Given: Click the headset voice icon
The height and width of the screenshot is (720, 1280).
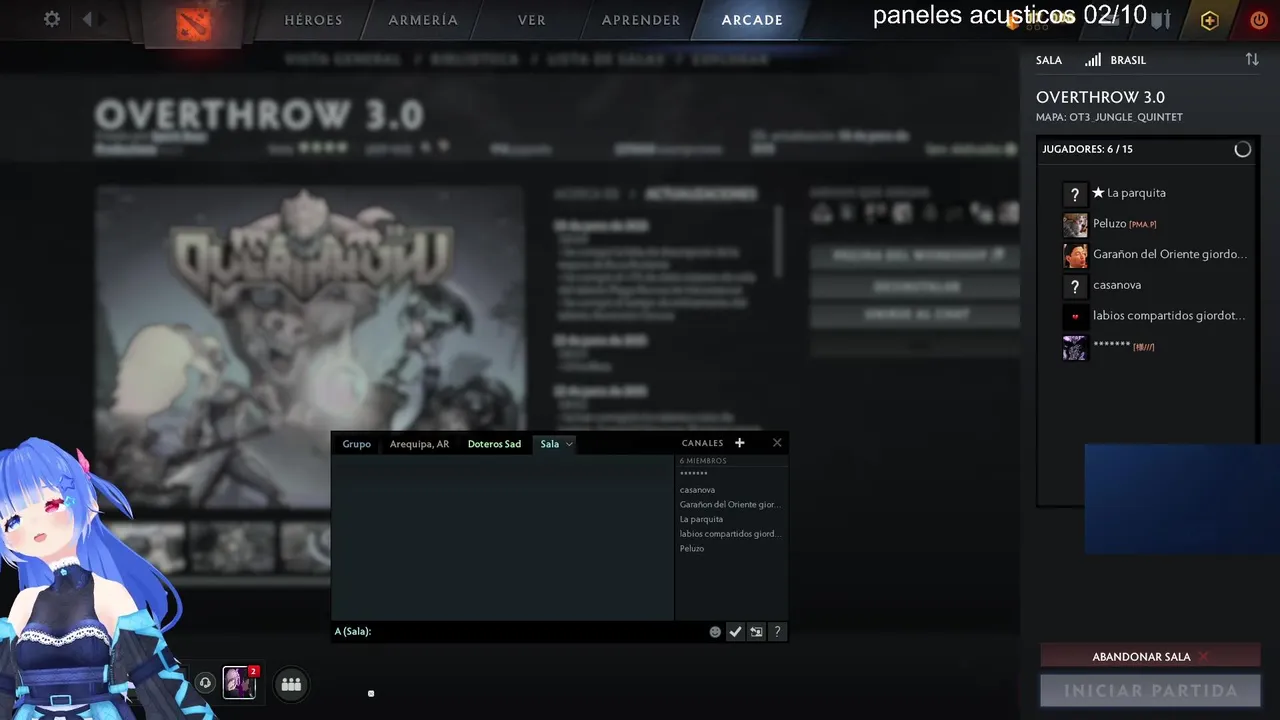Looking at the screenshot, I should 205,683.
